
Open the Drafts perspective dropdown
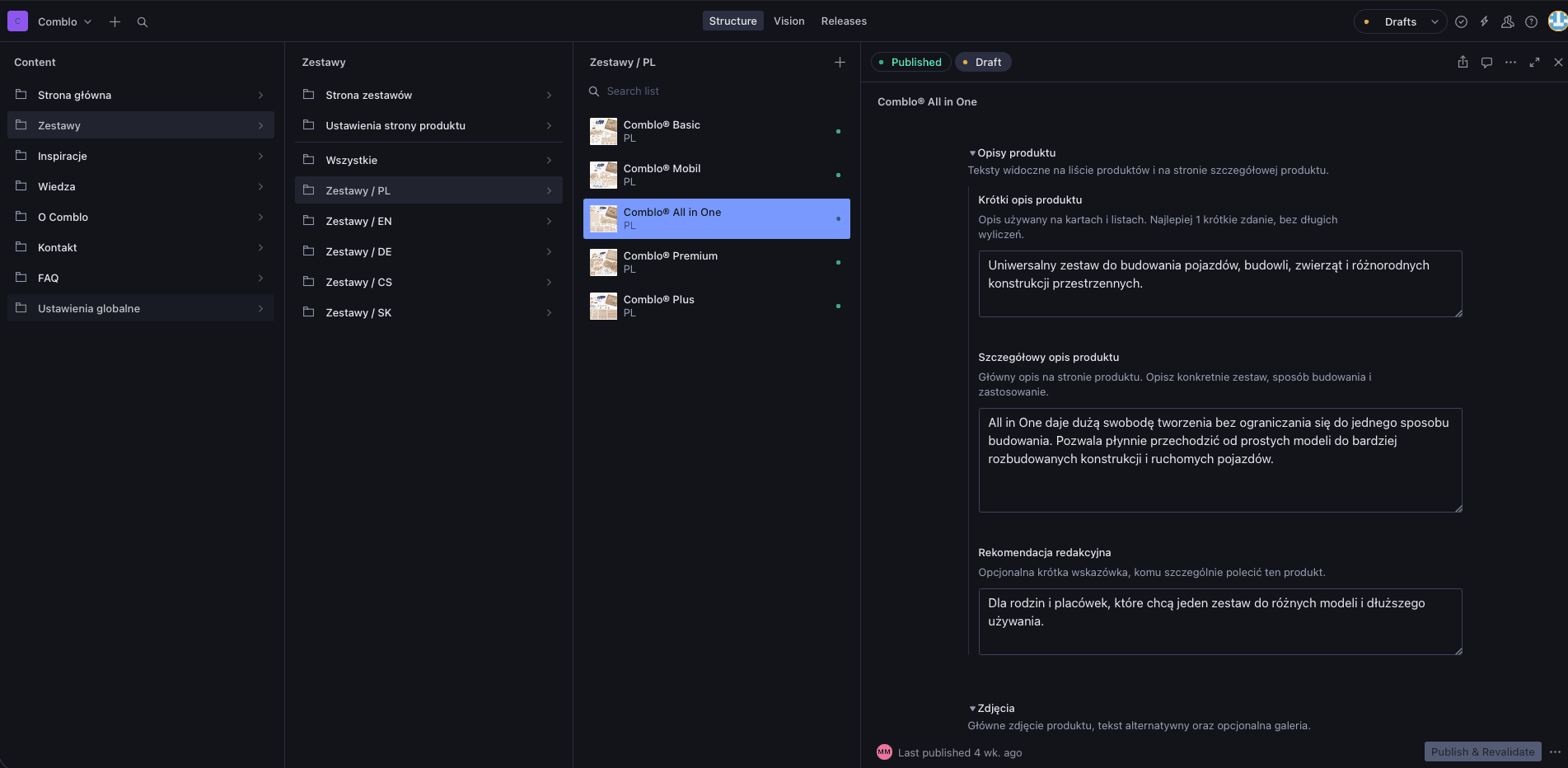tap(1400, 21)
